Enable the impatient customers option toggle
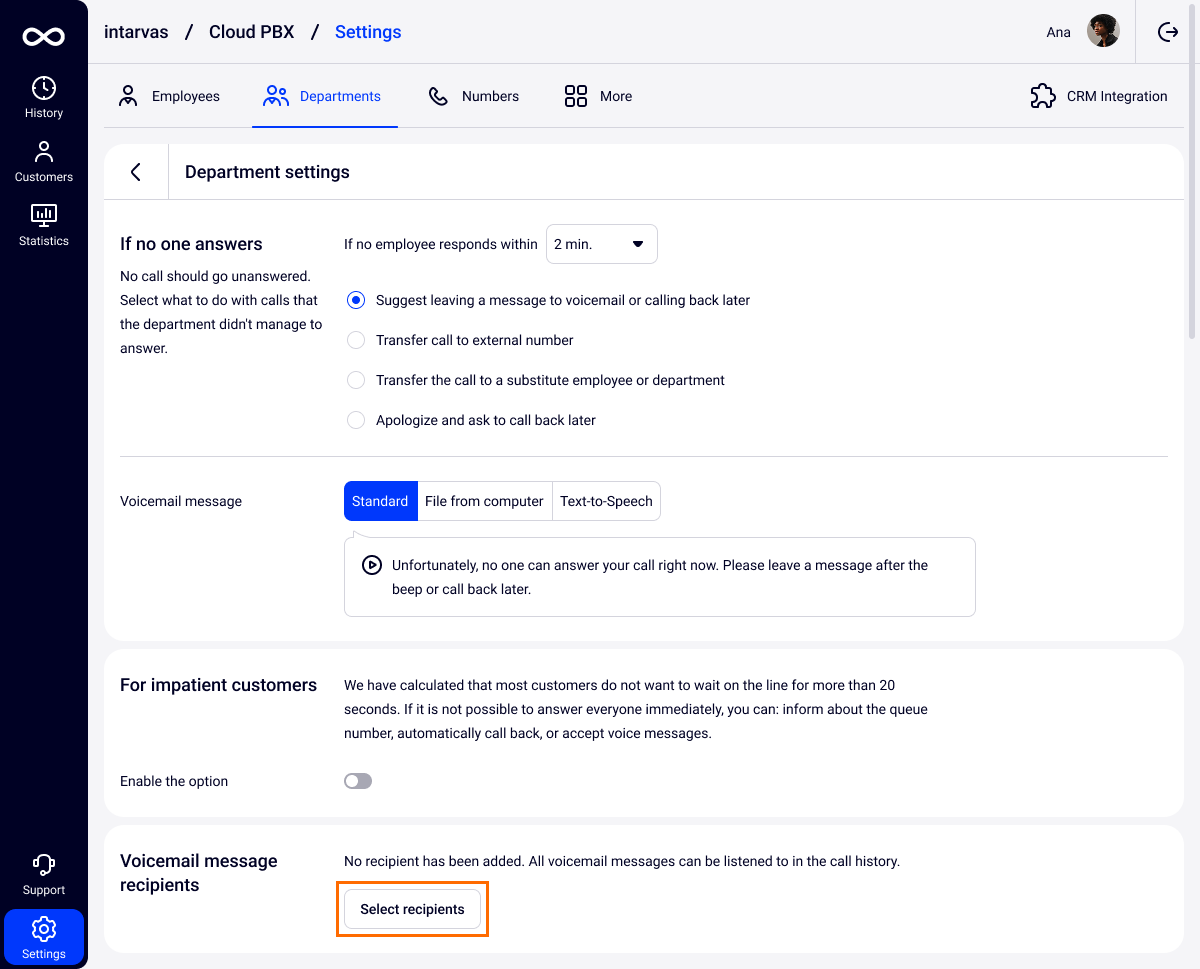The width and height of the screenshot is (1200, 969). 358,781
